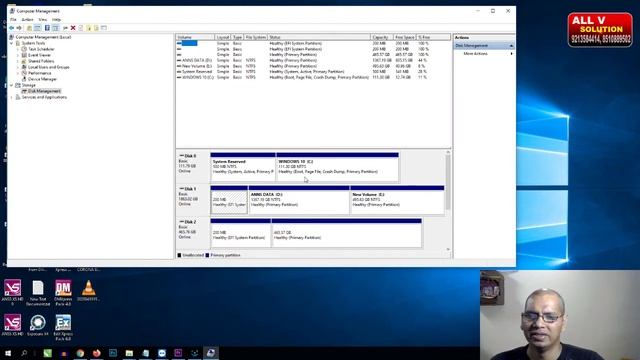Screen dimensions: 640x360
Task: Select the WINDOWS 10 (C:) volume row
Action: [x=313, y=77]
